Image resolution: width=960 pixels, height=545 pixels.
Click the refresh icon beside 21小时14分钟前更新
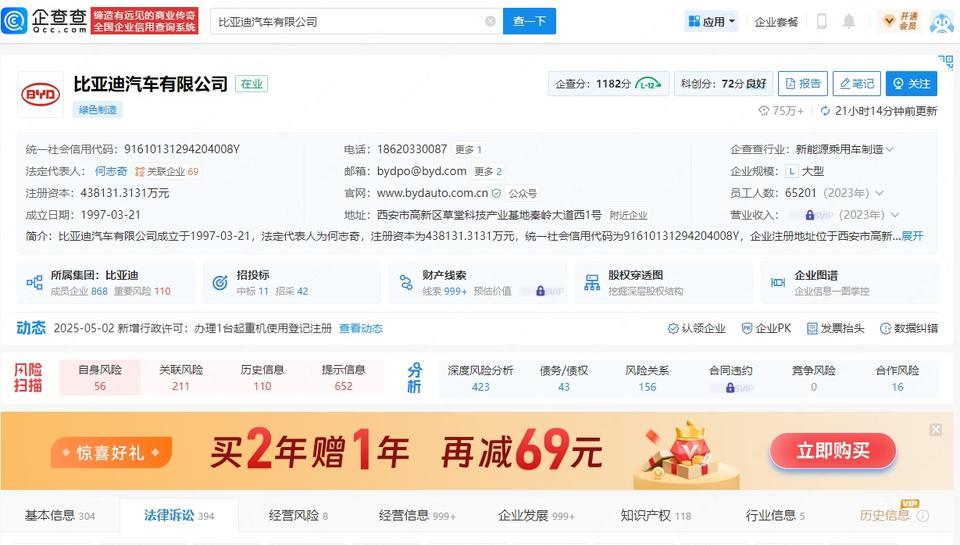(825, 111)
